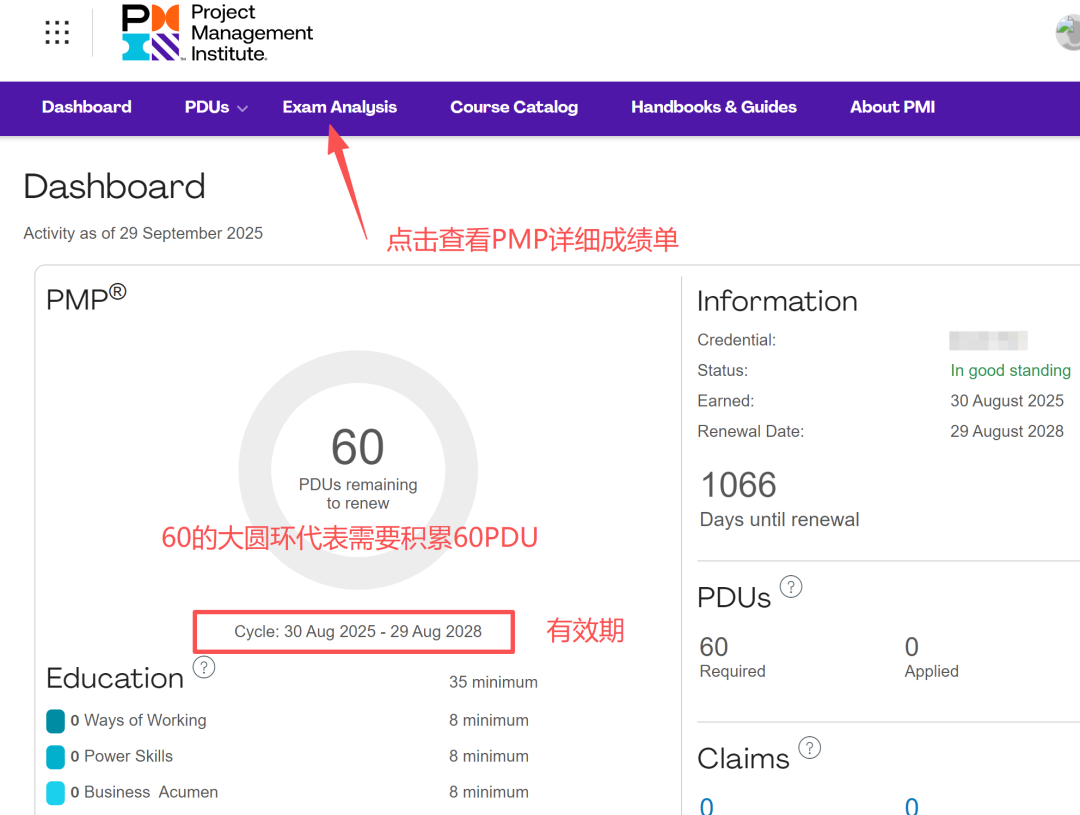The height and width of the screenshot is (815, 1080).
Task: Open the app launcher grid icon
Action: [57, 32]
